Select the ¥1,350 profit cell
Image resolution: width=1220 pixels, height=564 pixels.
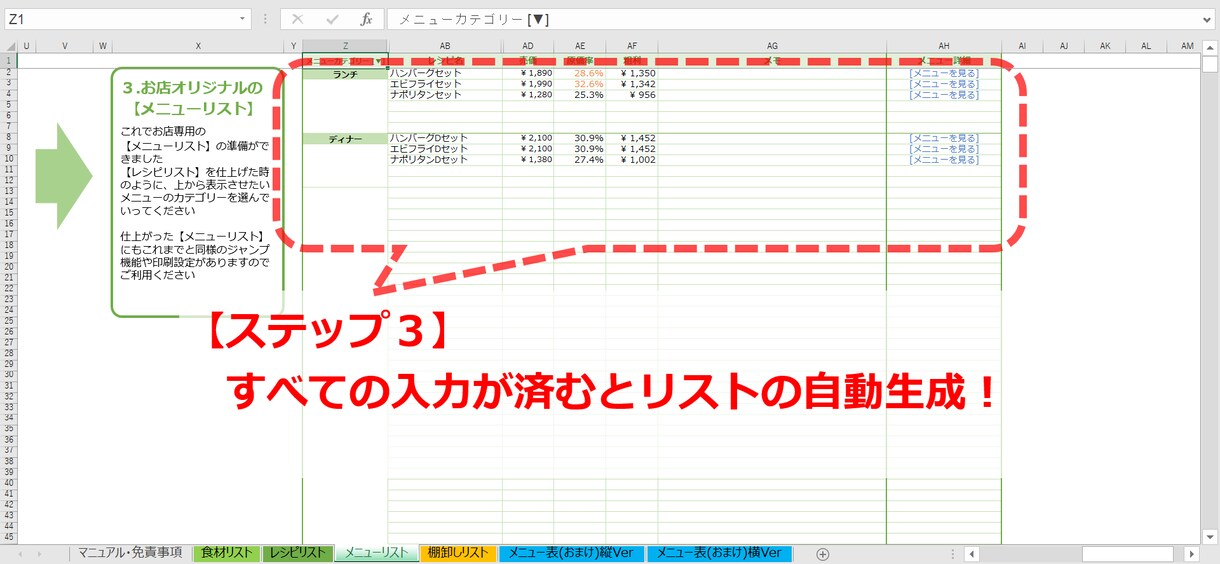632,73
